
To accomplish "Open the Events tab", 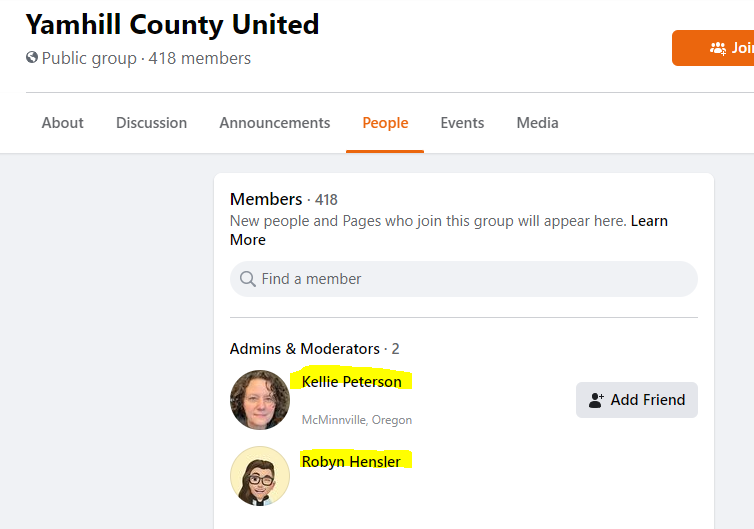I will point(462,123).
